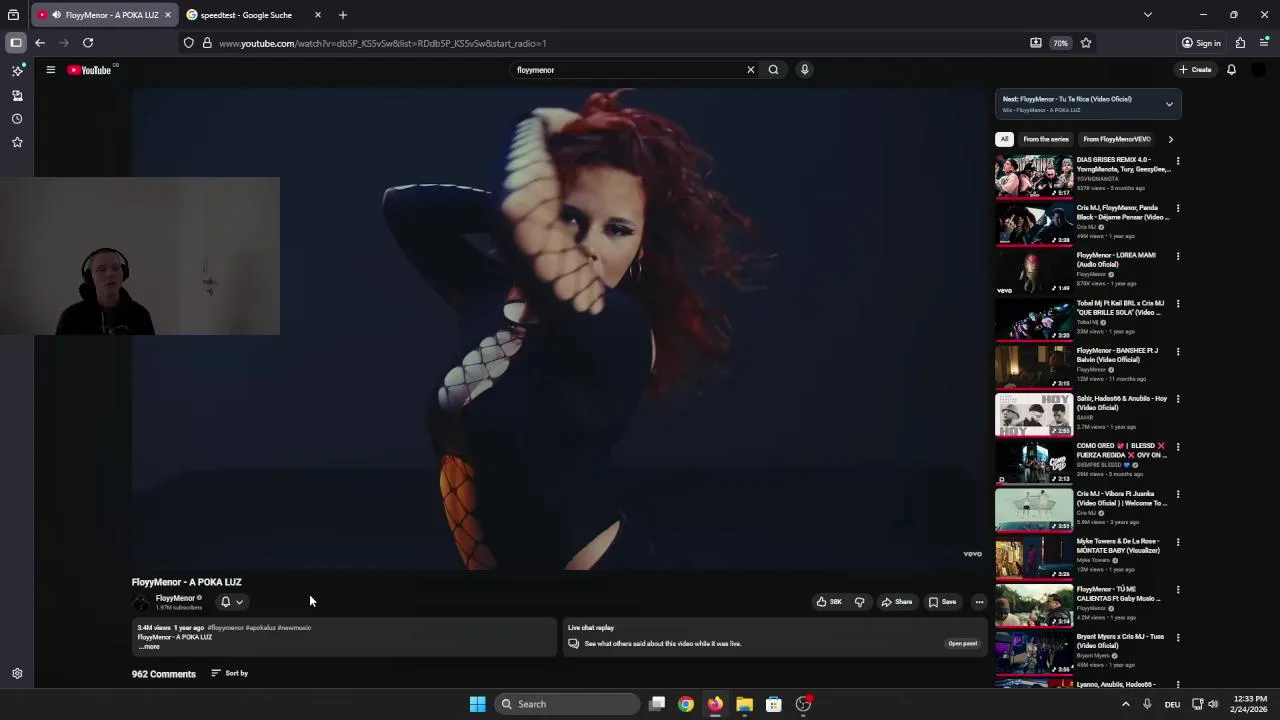Open the sidebar history clock icon
This screenshot has height=720, width=1280.
click(x=17, y=119)
